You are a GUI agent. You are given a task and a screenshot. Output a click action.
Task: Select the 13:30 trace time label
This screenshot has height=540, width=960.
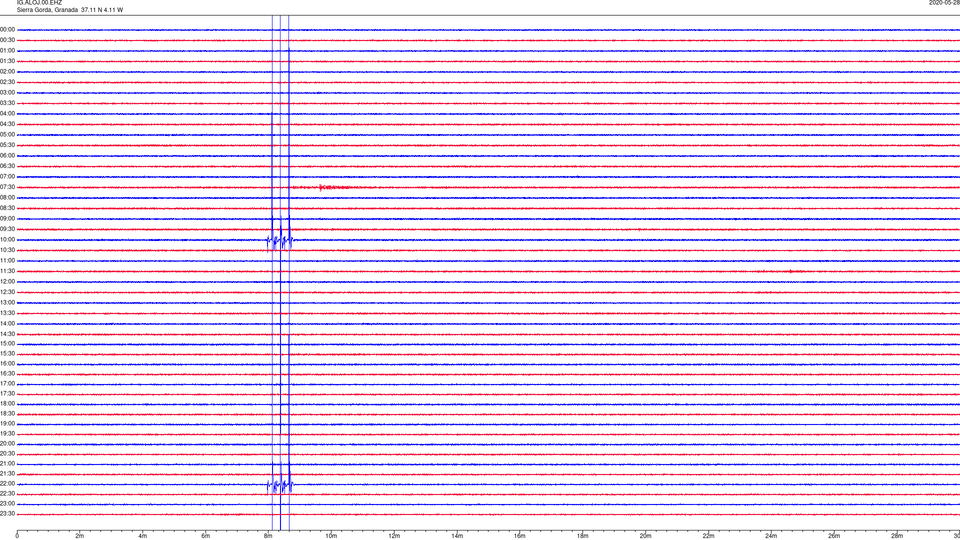pos(7,313)
